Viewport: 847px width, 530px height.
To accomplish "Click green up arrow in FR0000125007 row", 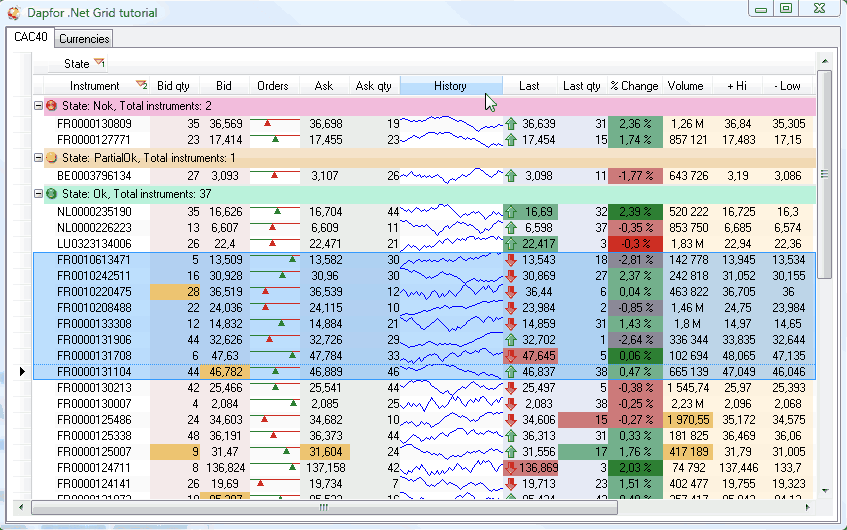I will [x=511, y=452].
